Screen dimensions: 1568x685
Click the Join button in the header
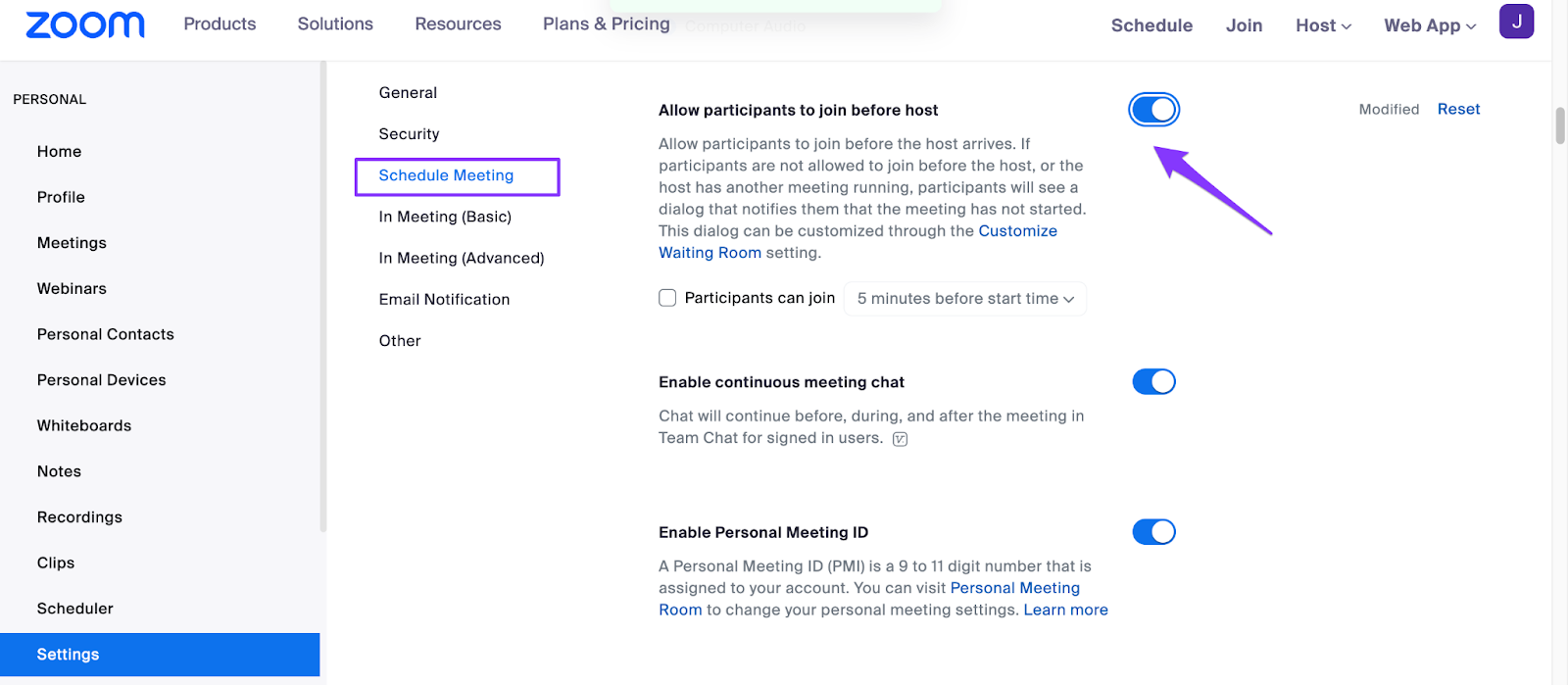pyautogui.click(x=1244, y=25)
